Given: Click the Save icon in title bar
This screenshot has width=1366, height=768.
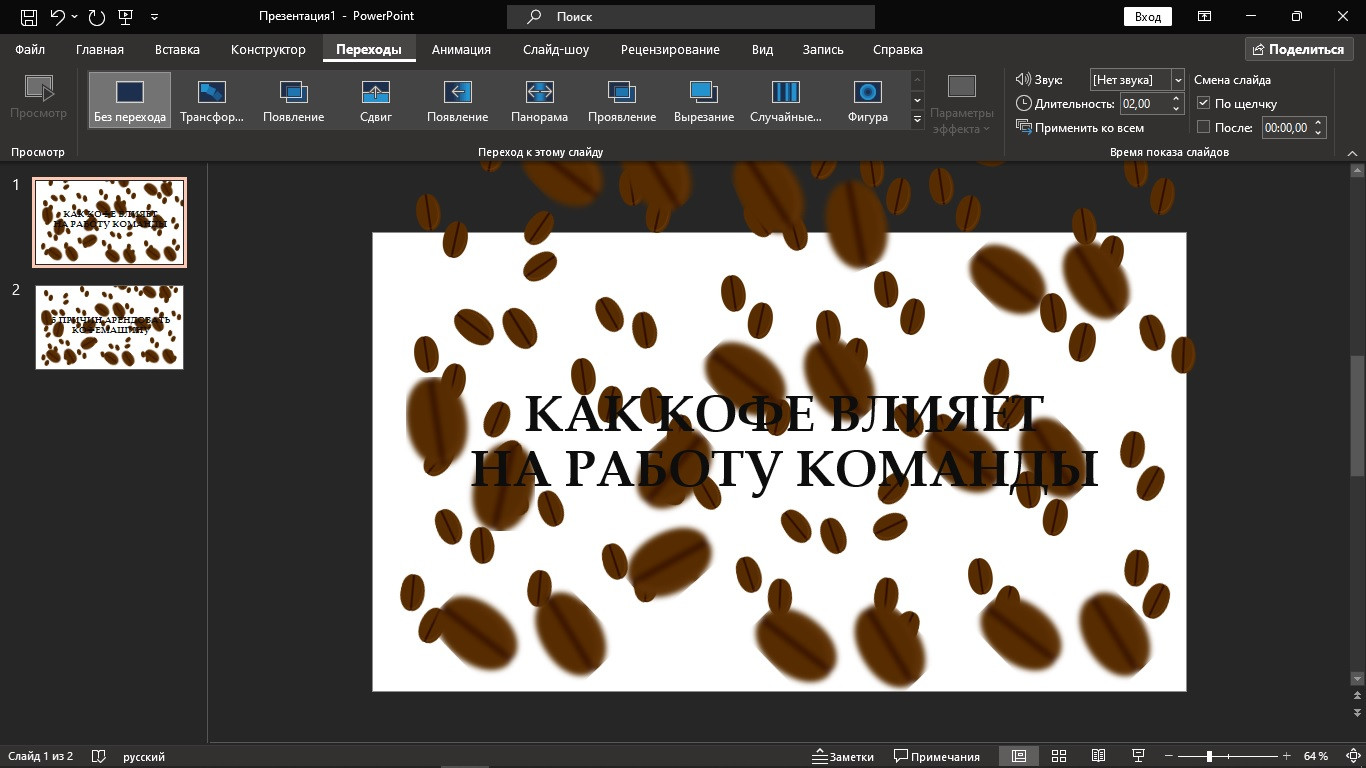Looking at the screenshot, I should [29, 17].
